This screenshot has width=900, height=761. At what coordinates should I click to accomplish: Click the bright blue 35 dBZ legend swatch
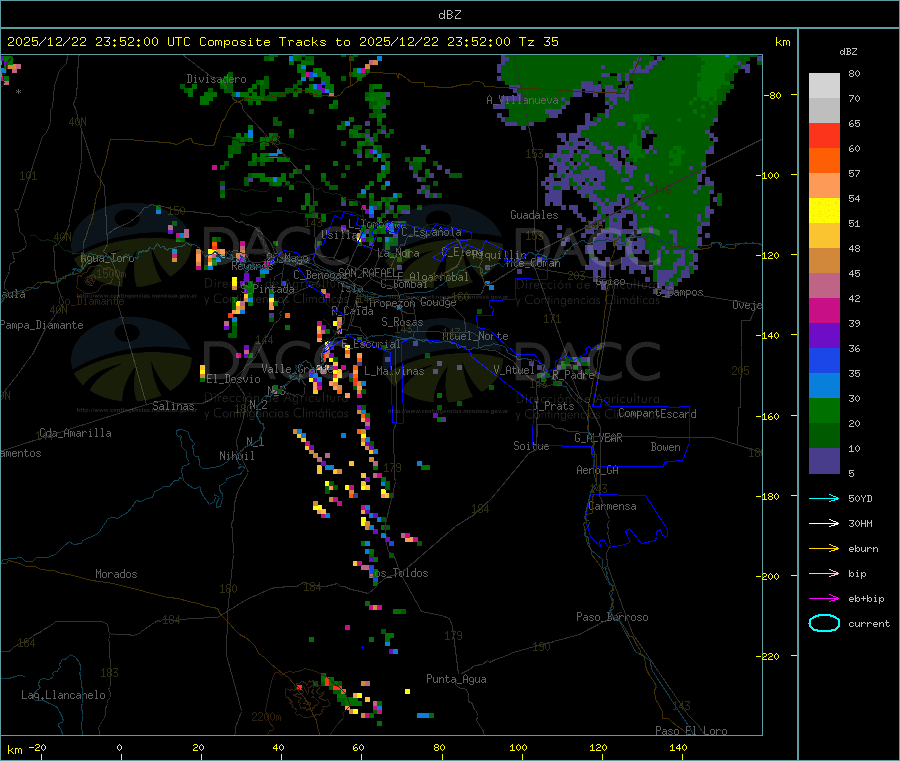tap(824, 360)
